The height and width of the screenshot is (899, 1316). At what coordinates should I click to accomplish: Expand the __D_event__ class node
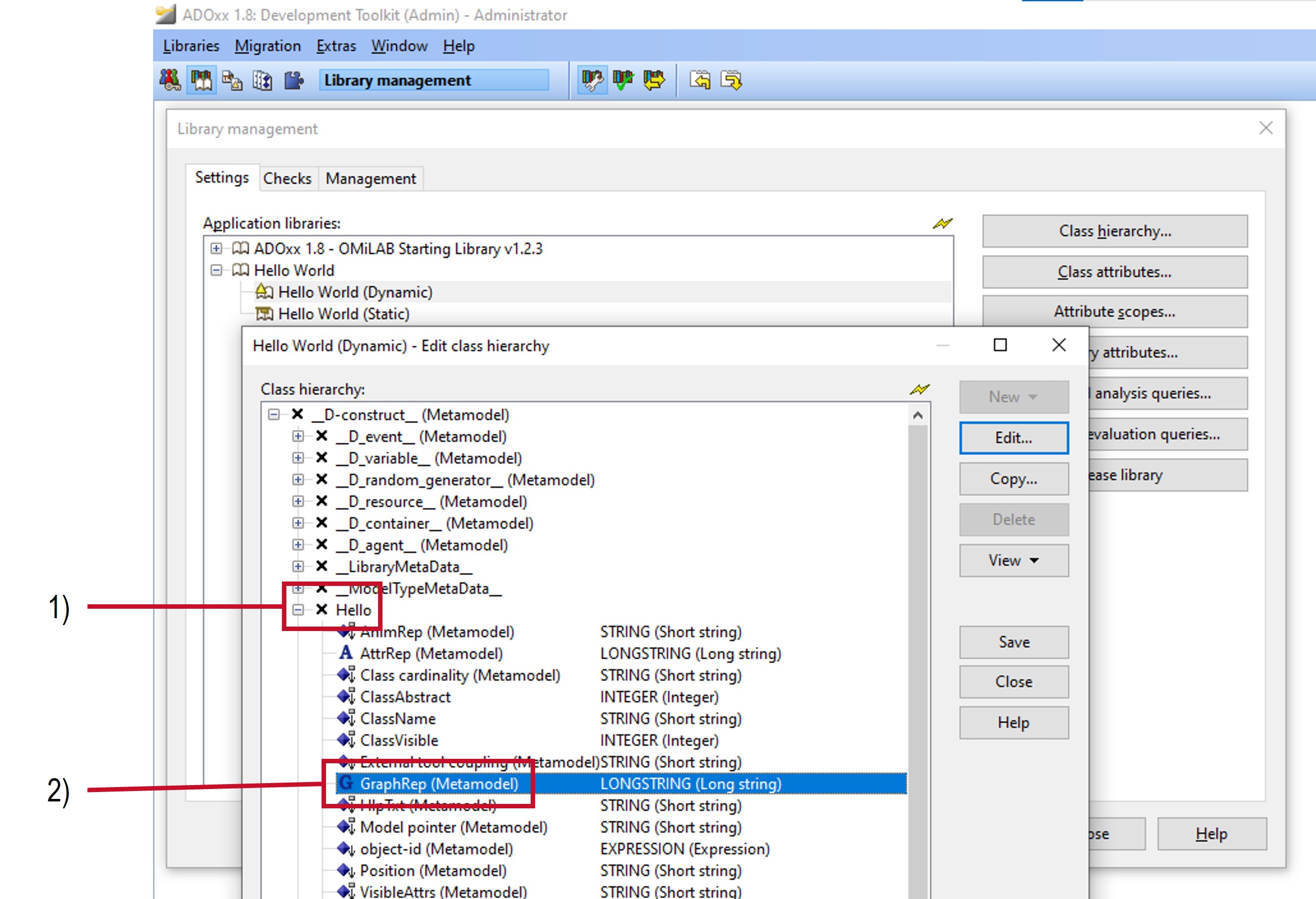tap(298, 436)
